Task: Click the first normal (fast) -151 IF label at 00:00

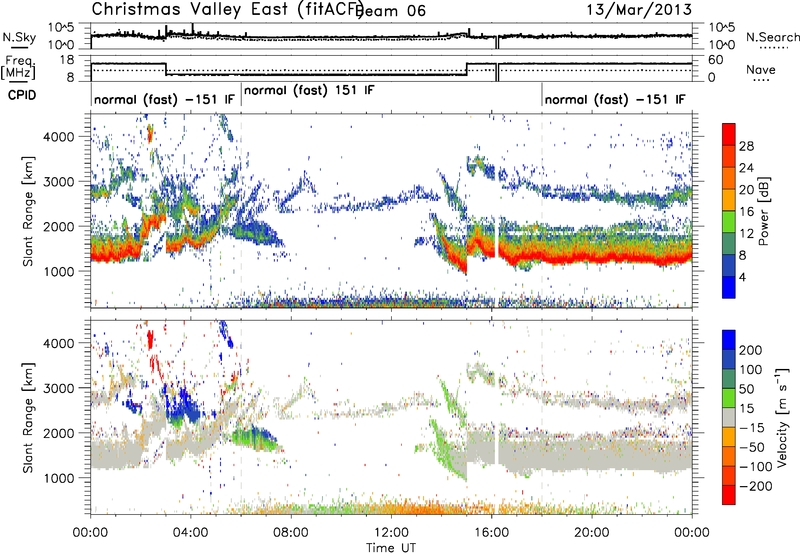Action: (164, 100)
